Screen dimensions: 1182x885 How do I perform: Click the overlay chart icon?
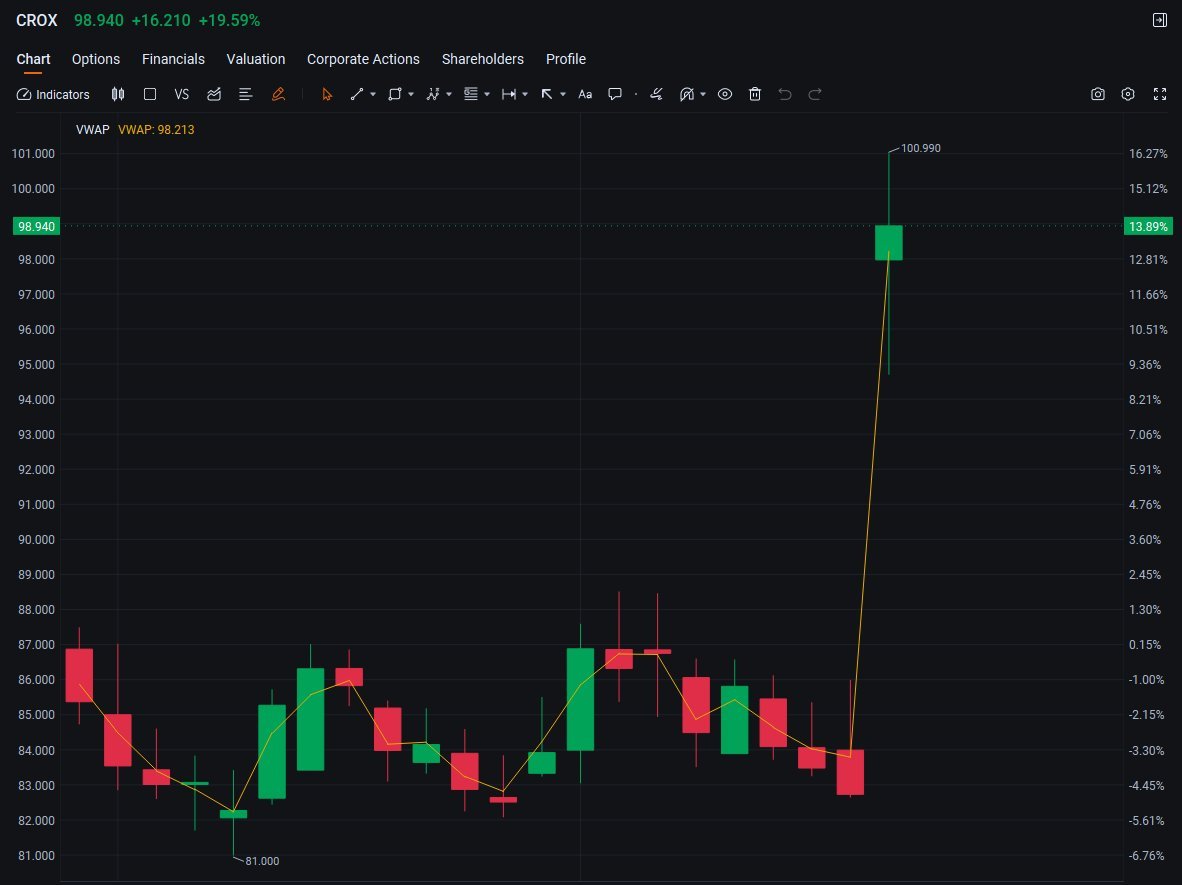[214, 94]
